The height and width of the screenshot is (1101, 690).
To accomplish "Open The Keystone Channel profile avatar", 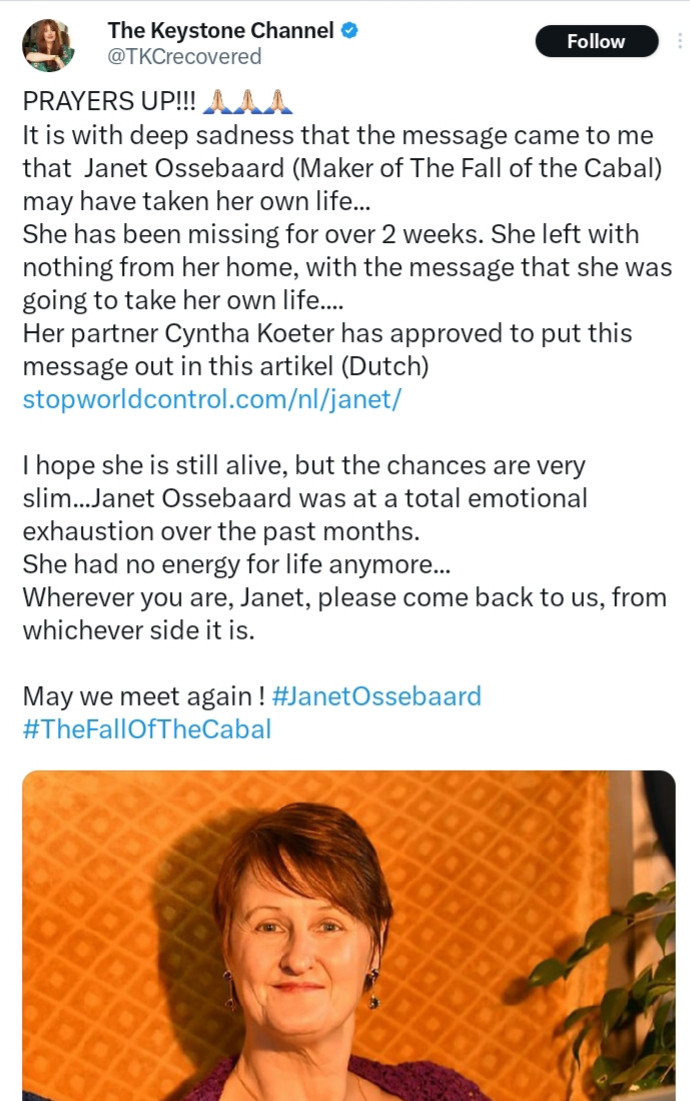I will coord(48,43).
